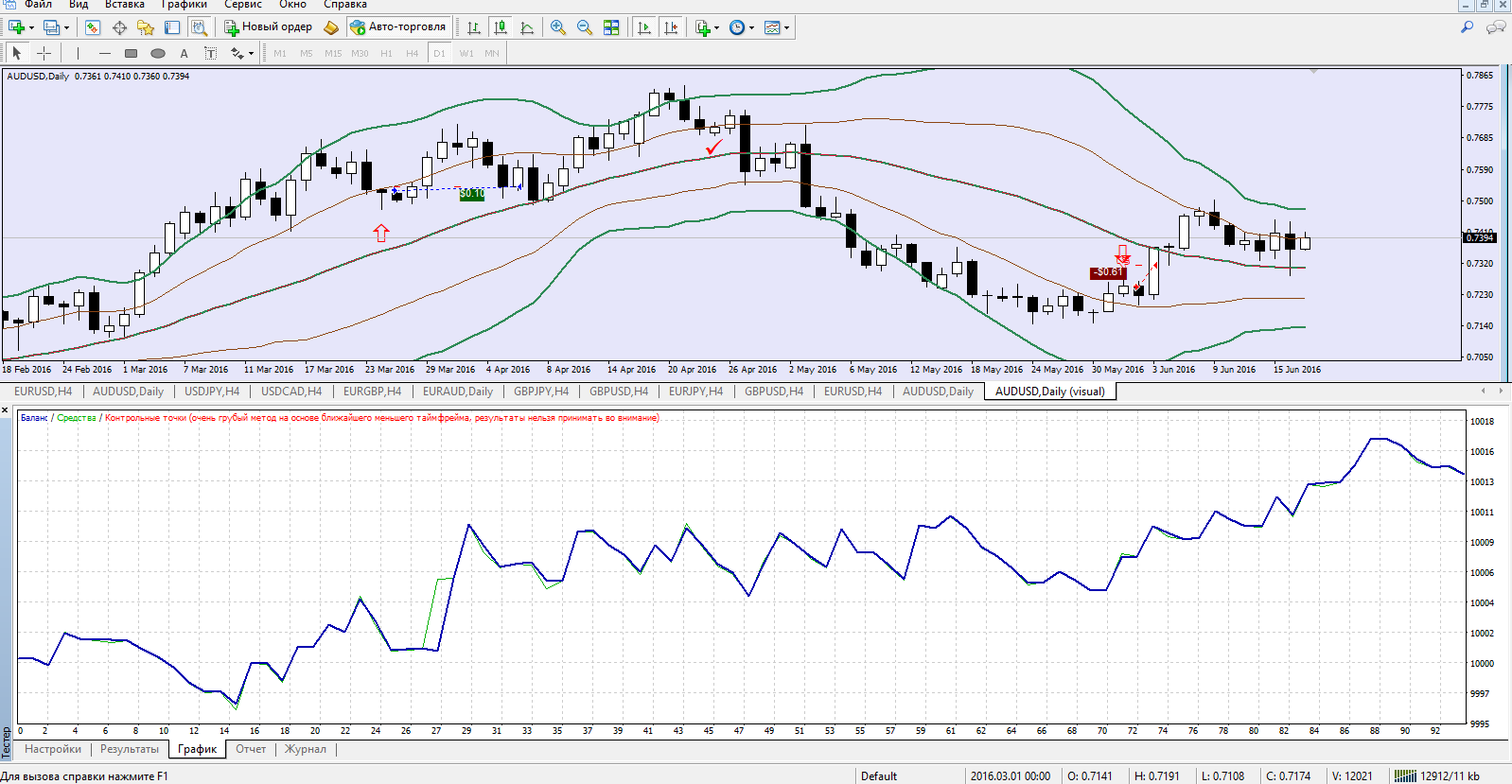Toggle Авто-торговля auto trading
Viewport: 1512px width, 784px height.
(397, 27)
